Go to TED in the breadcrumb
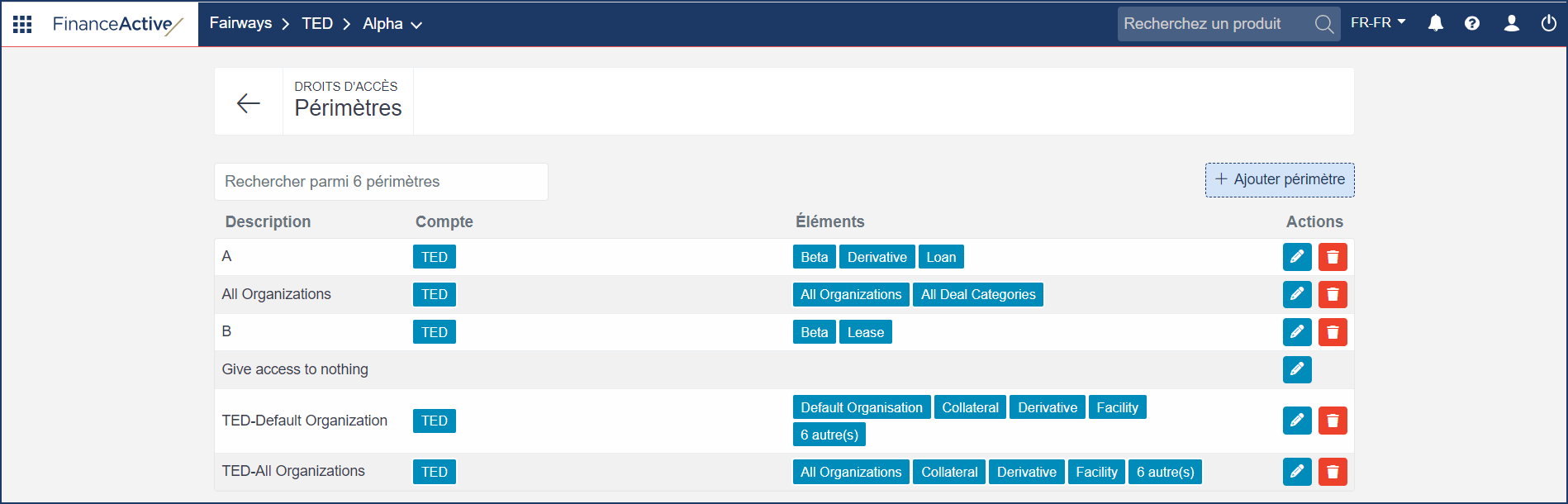Screen dimensions: 1568x504 point(317,24)
